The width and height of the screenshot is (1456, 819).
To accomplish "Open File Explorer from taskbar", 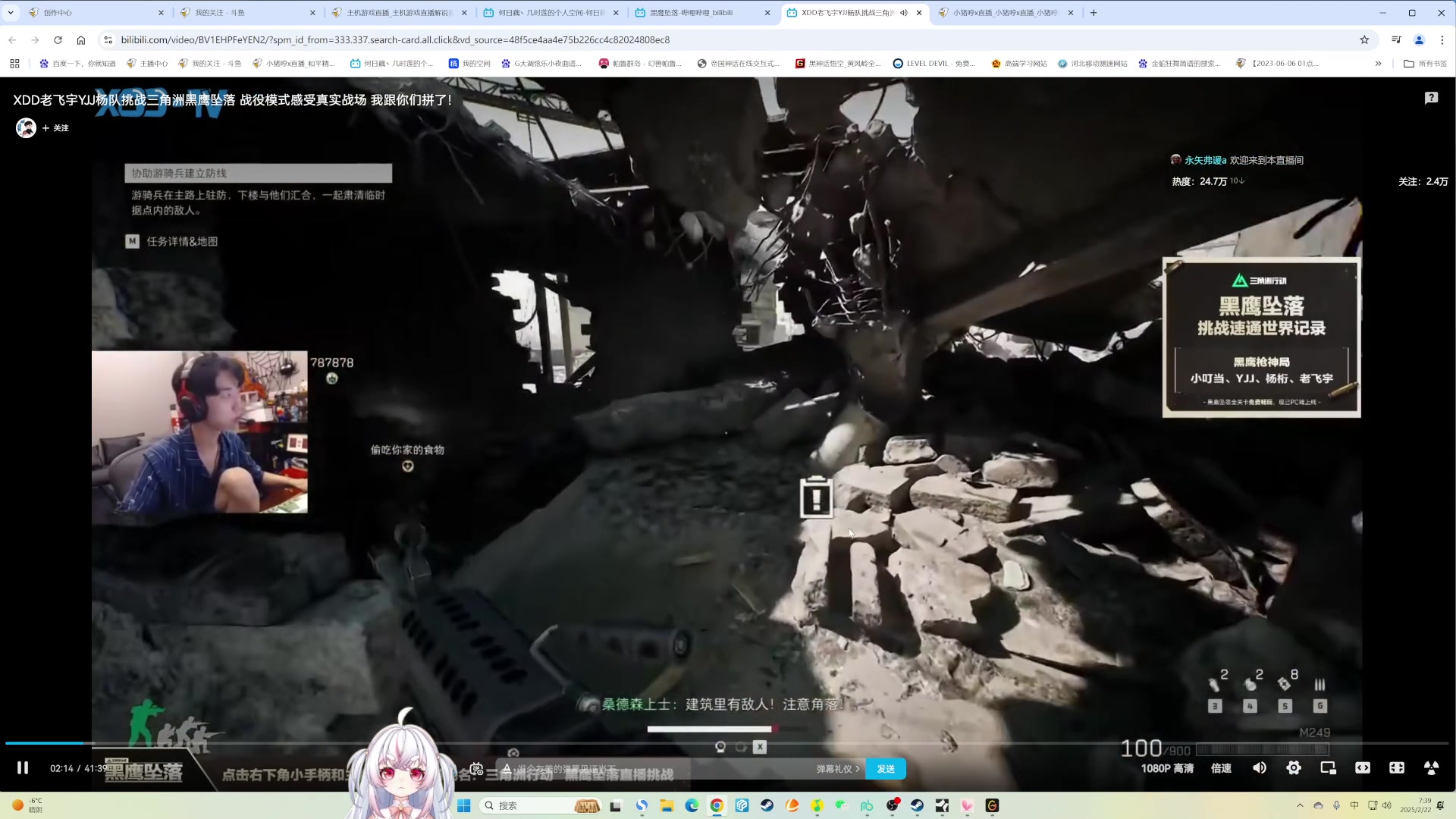I will pos(667,805).
